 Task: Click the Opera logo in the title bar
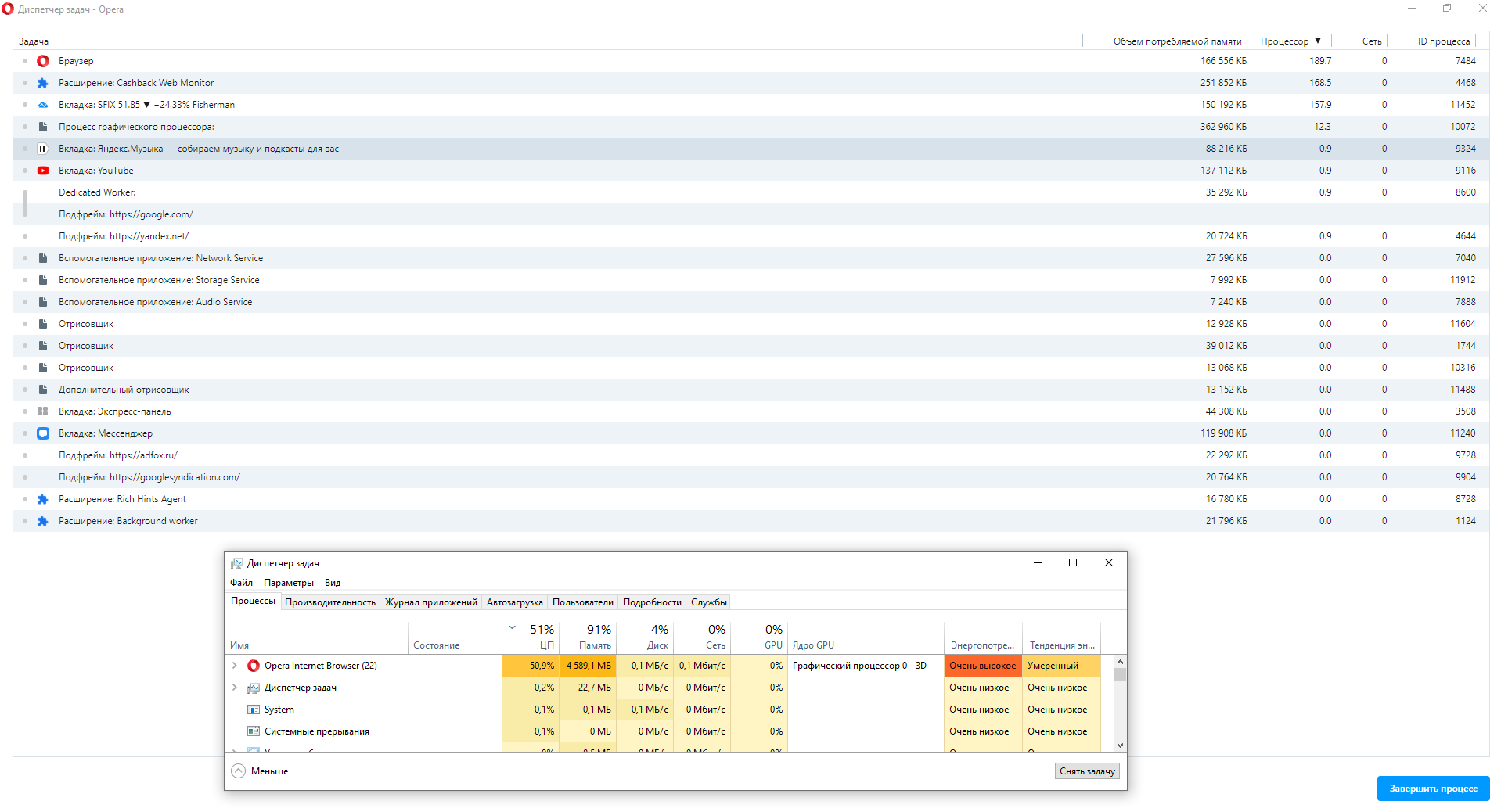click(8, 9)
